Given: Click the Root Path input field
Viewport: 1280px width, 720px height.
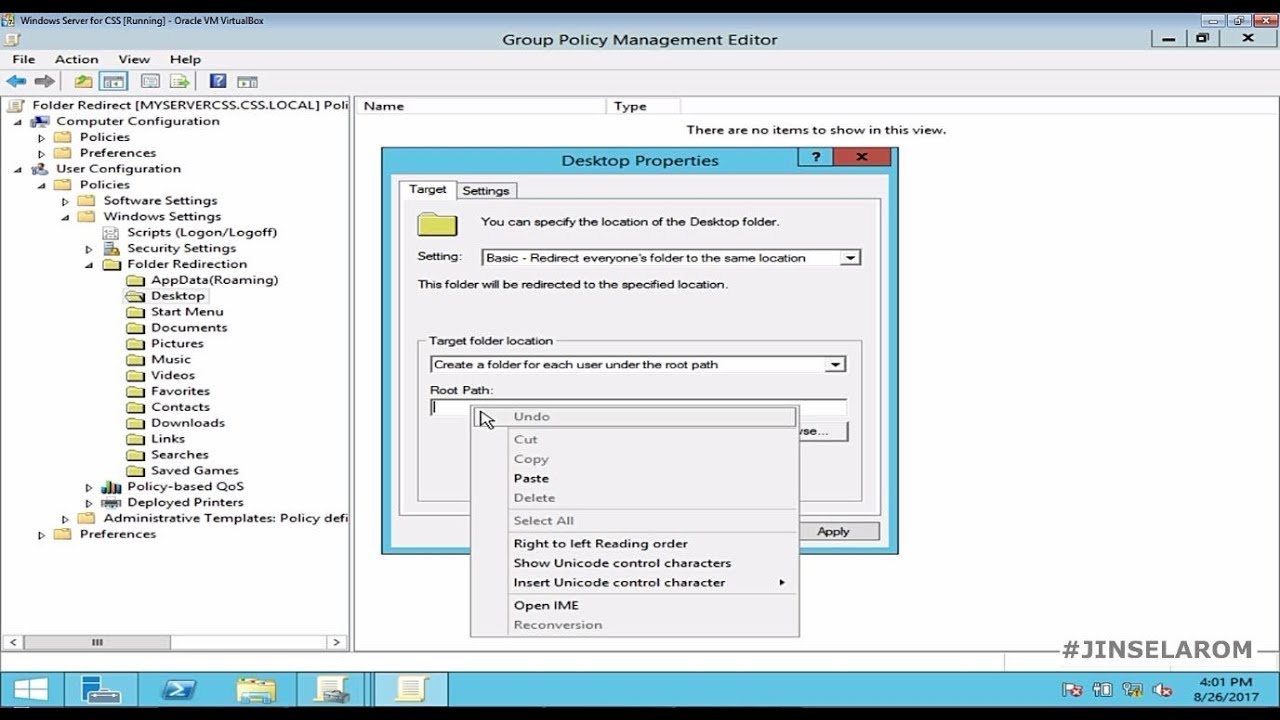Looking at the screenshot, I should pyautogui.click(x=638, y=407).
